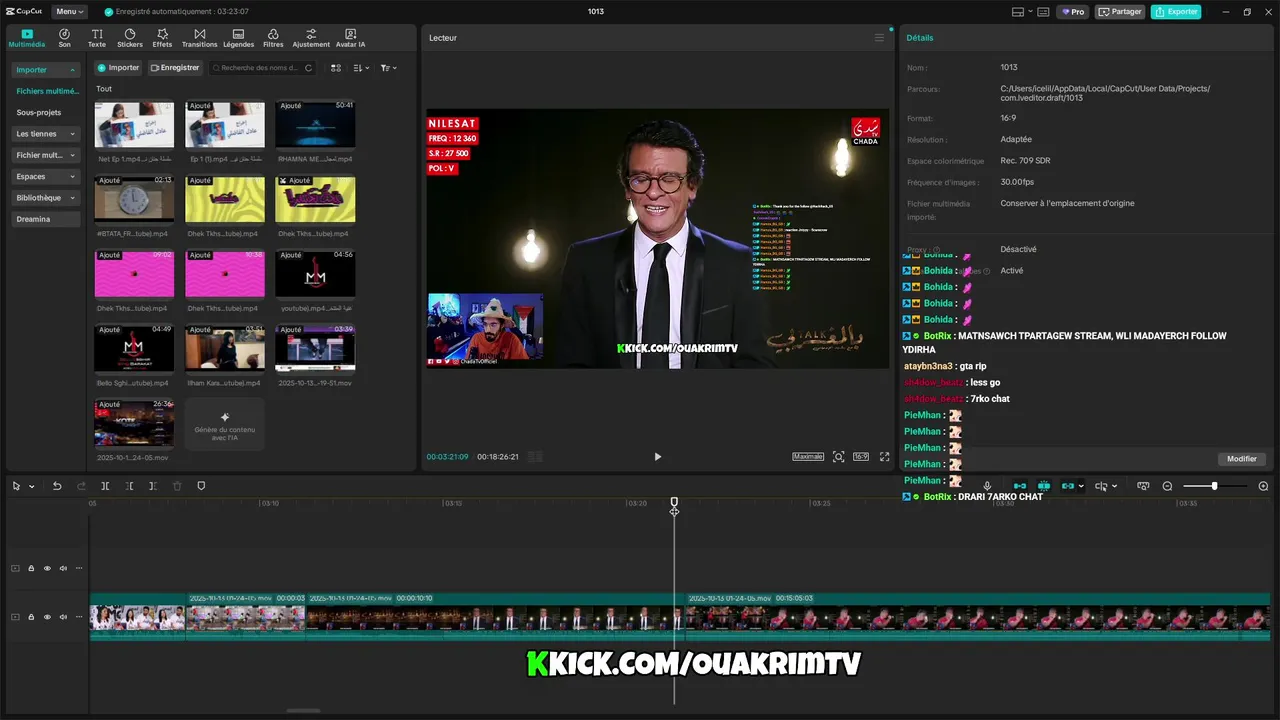
Task: Collapse the Importer sidebar section
Action: (x=46, y=70)
